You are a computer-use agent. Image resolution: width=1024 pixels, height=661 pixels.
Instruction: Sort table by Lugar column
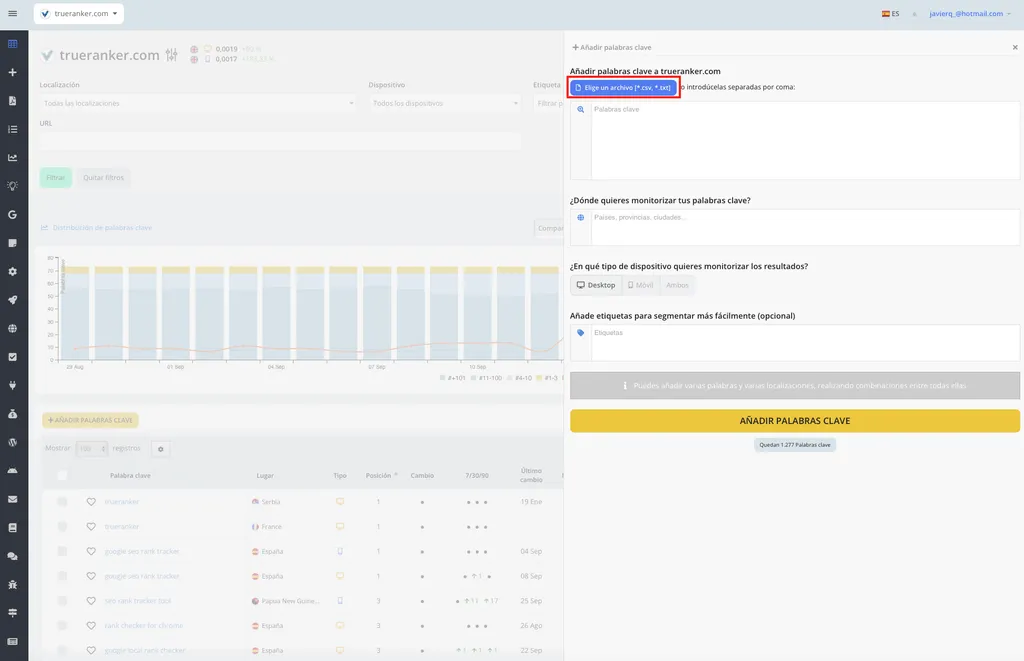point(265,476)
